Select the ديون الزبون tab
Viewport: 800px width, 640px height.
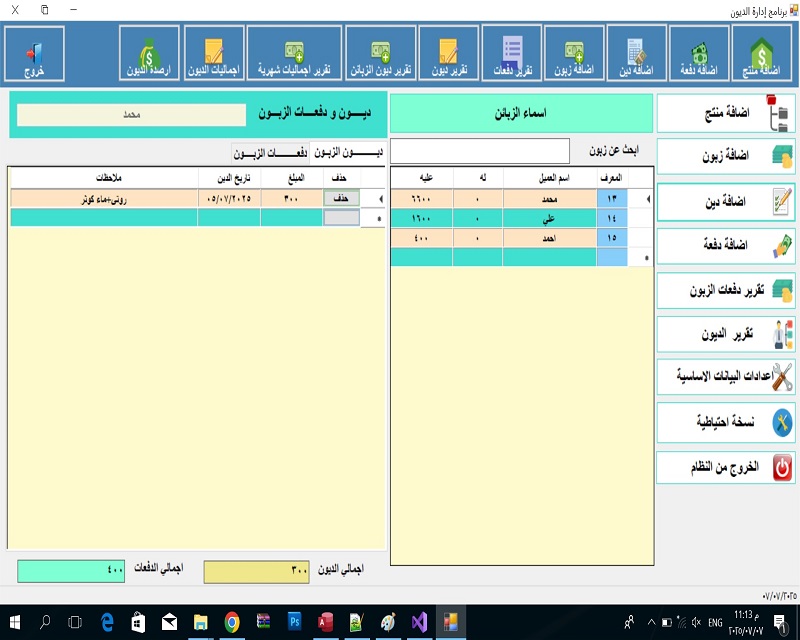coord(348,153)
